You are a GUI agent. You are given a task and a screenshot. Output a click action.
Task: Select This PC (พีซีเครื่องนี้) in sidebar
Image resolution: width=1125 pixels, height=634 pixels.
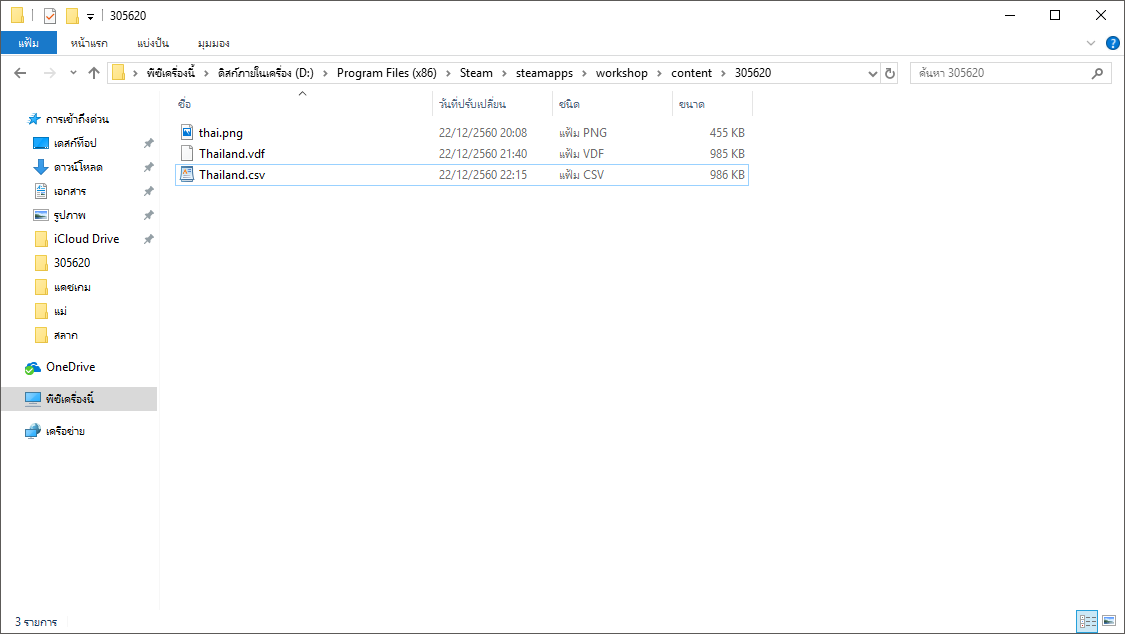[x=79, y=399]
